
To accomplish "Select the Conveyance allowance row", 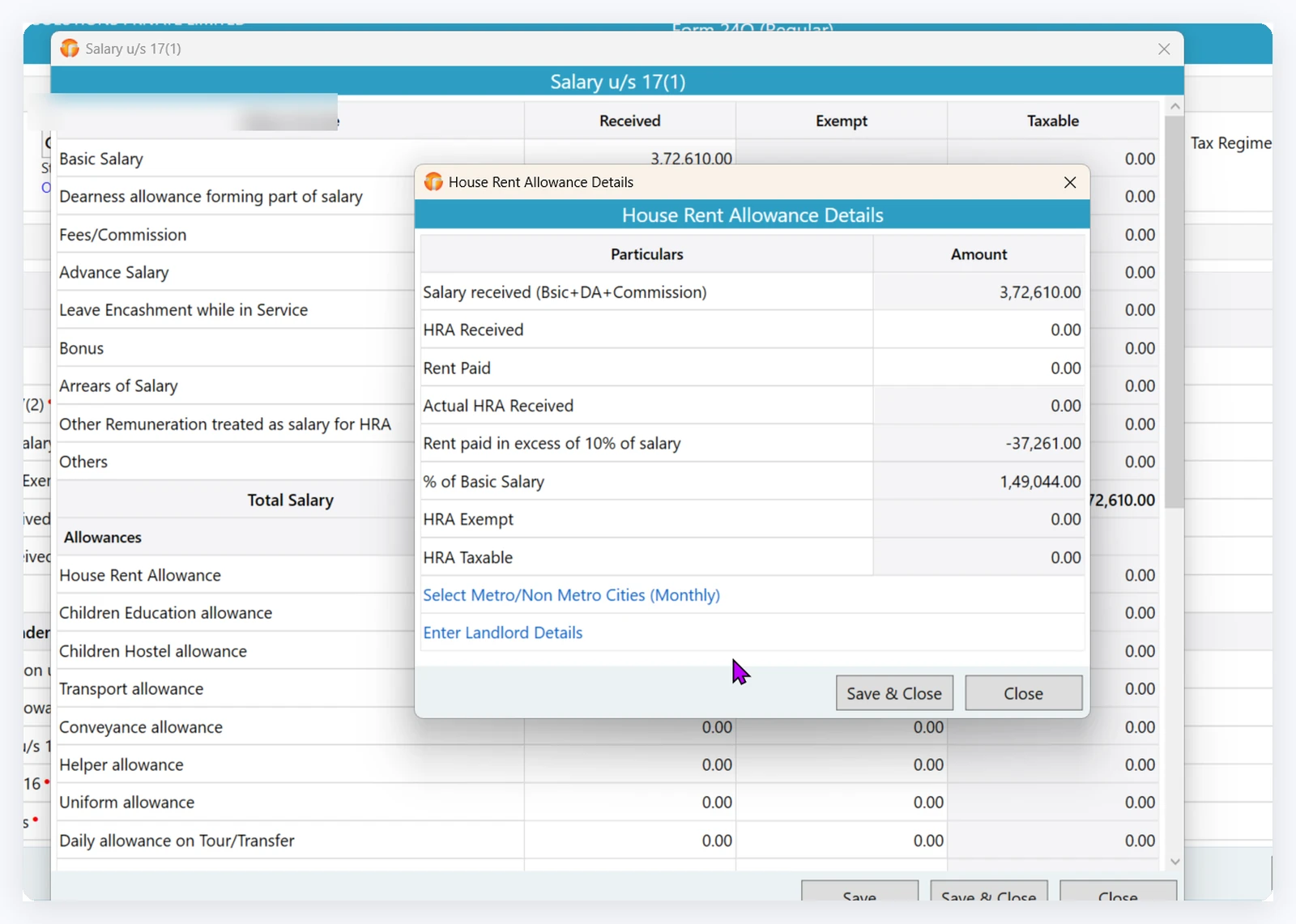I will 141,727.
